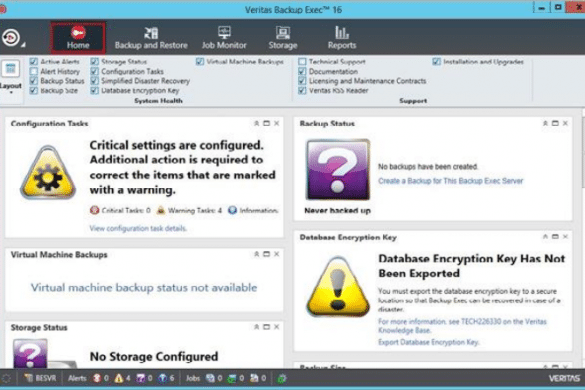Close the Database Encryption Key panel
This screenshot has height=390, width=585.
coord(565,237)
